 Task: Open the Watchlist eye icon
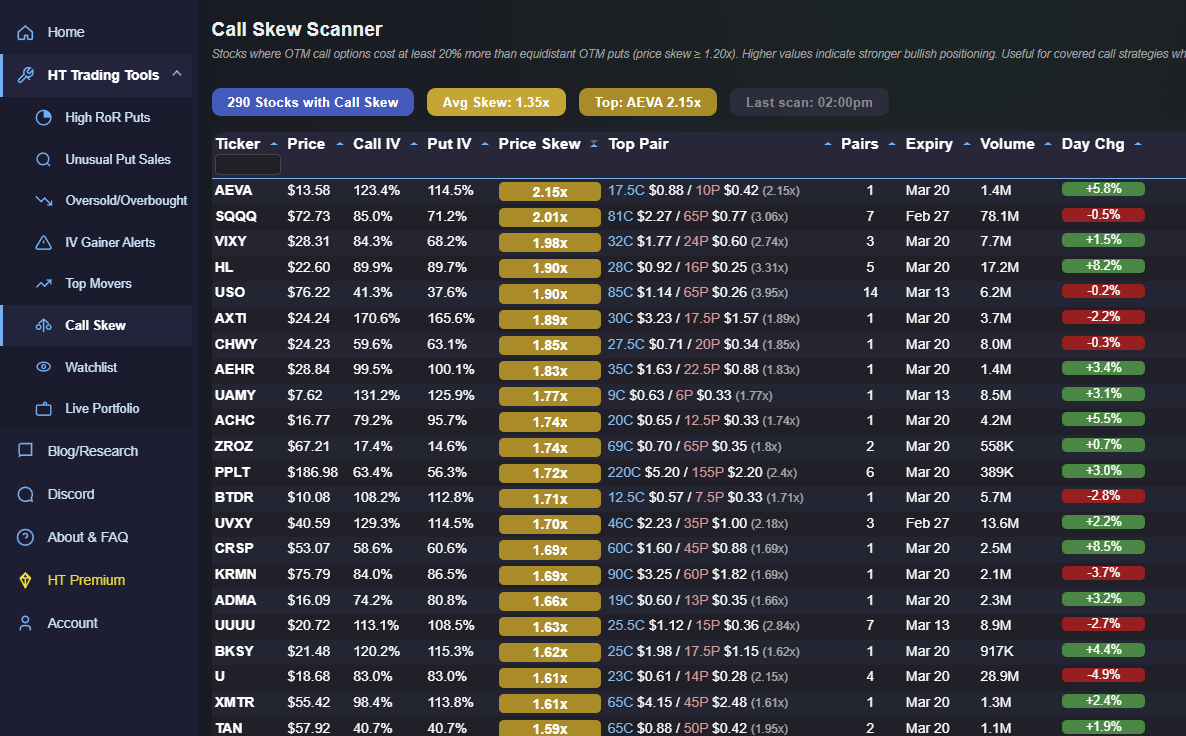pyautogui.click(x=43, y=367)
